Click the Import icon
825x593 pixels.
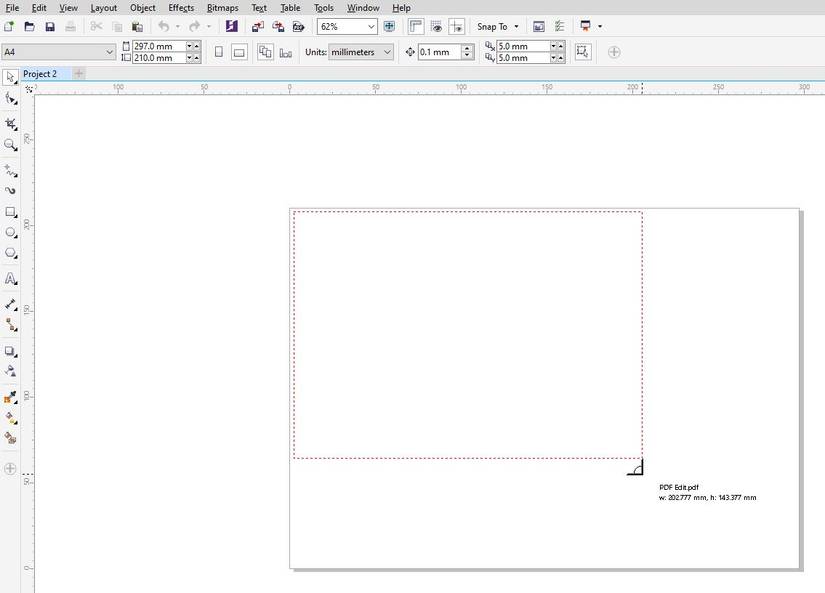coord(258,26)
